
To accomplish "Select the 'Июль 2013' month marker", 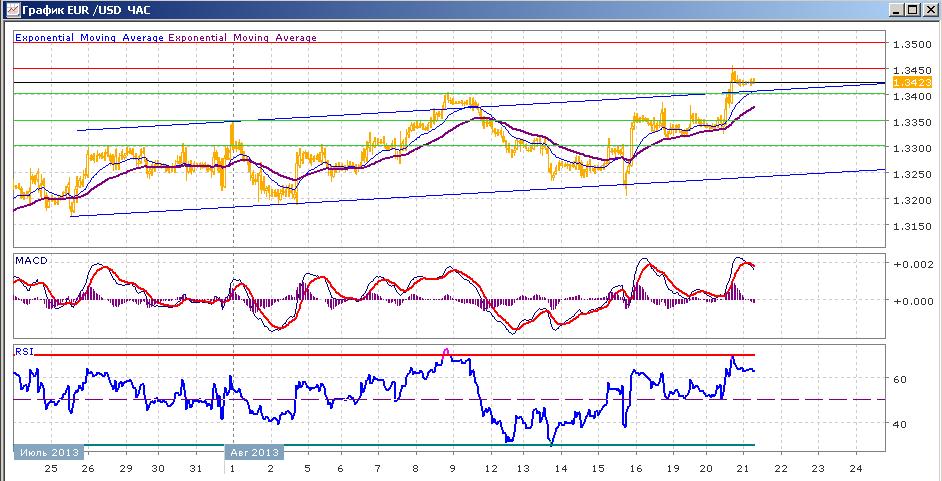I will point(49,452).
